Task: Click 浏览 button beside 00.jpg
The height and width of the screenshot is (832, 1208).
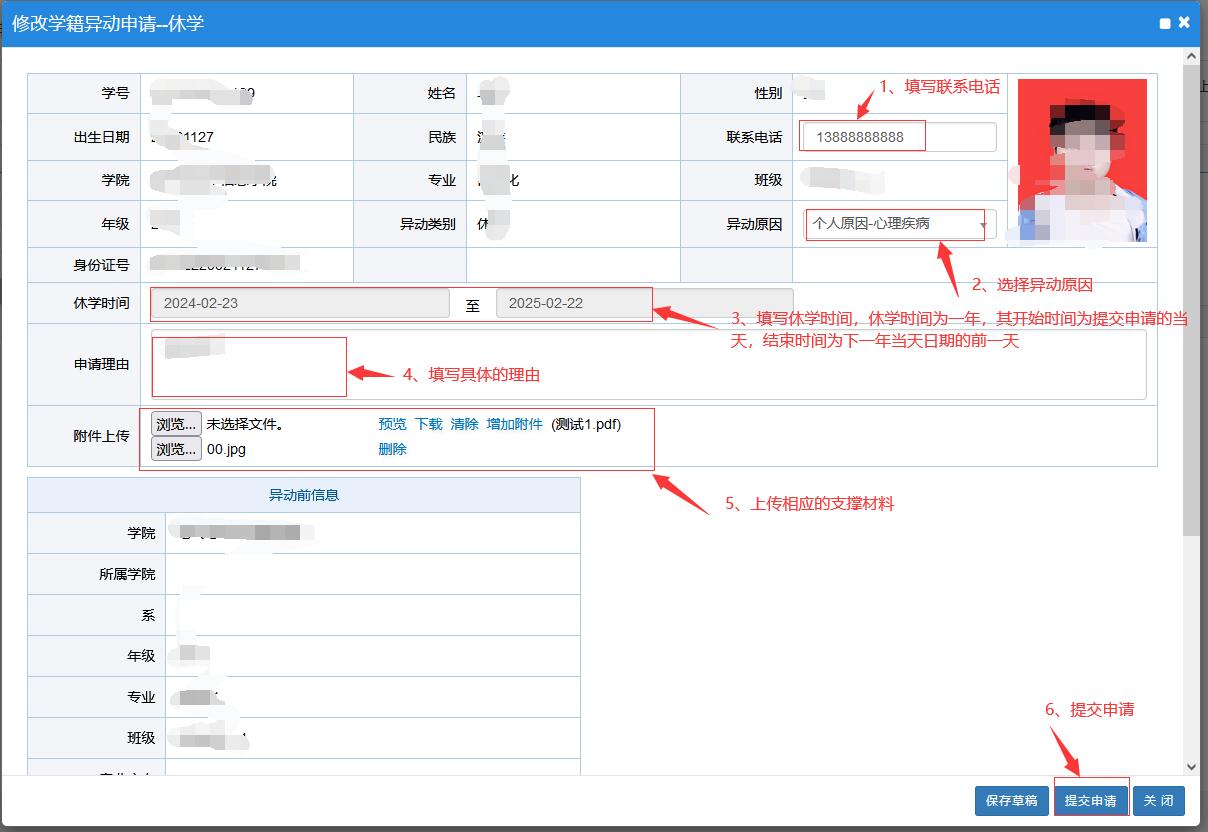Action: [176, 449]
